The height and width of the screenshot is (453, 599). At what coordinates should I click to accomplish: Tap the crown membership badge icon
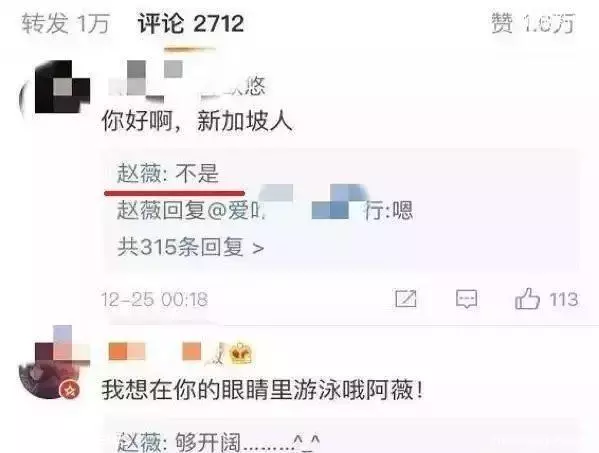click(241, 352)
